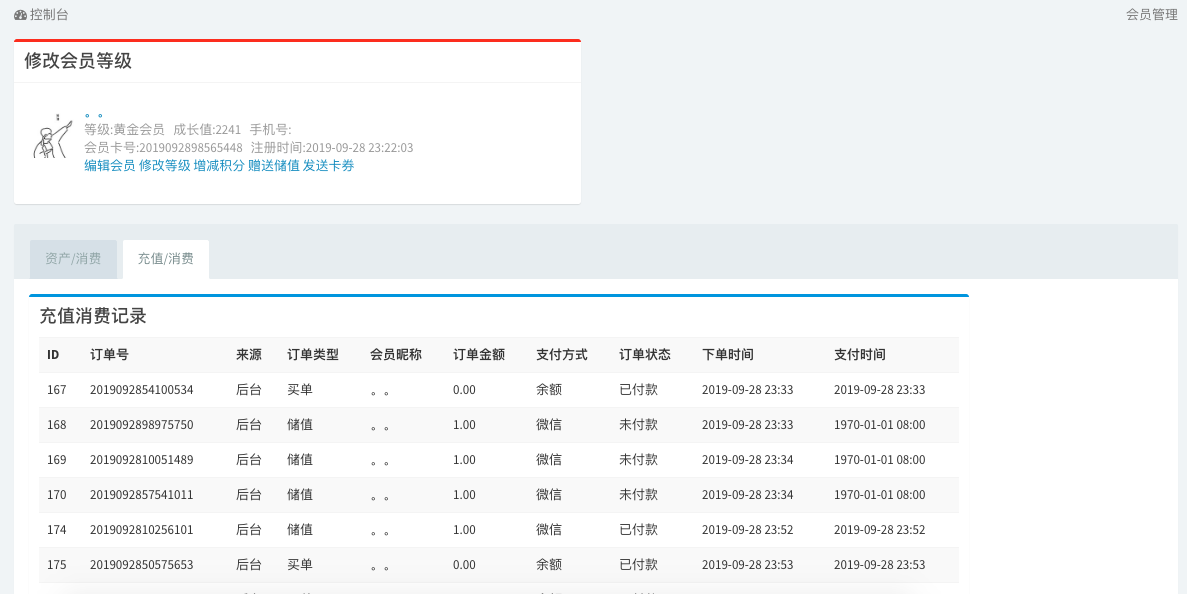Click ID cell 175
The image size is (1187, 594).
[57, 564]
